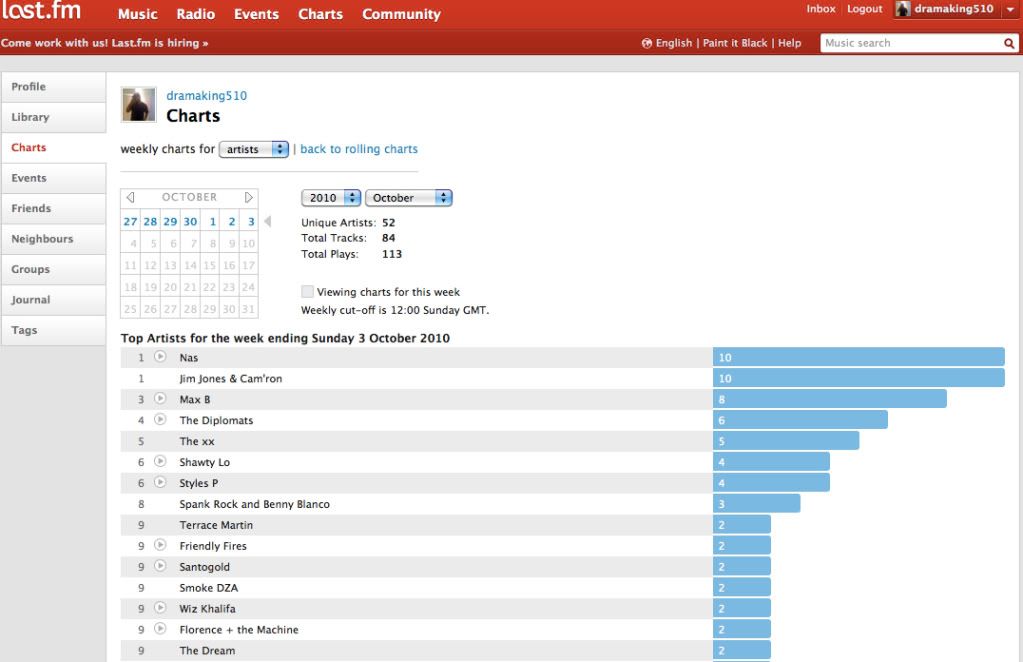Image resolution: width=1023 pixels, height=662 pixels.
Task: Open the Inbox link
Action: [x=821, y=9]
